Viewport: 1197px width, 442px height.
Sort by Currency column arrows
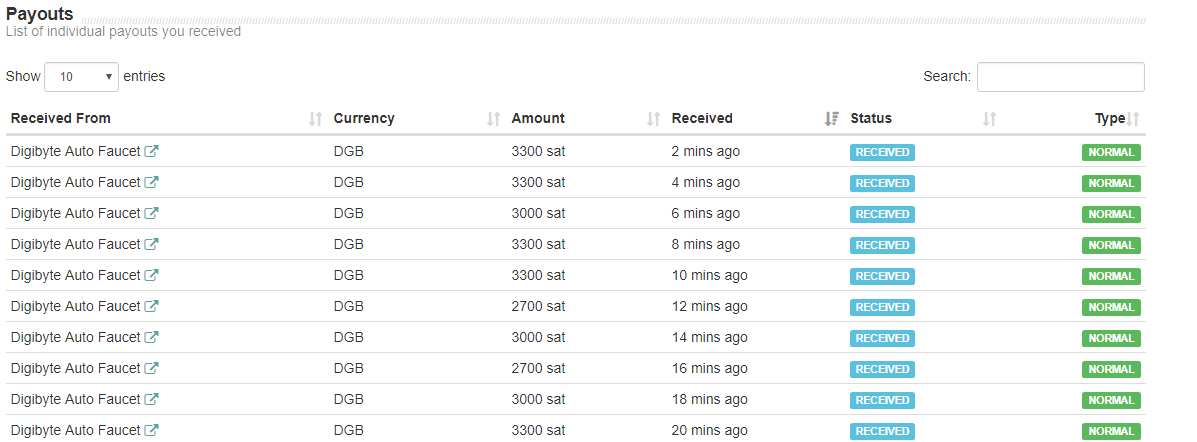click(x=494, y=119)
